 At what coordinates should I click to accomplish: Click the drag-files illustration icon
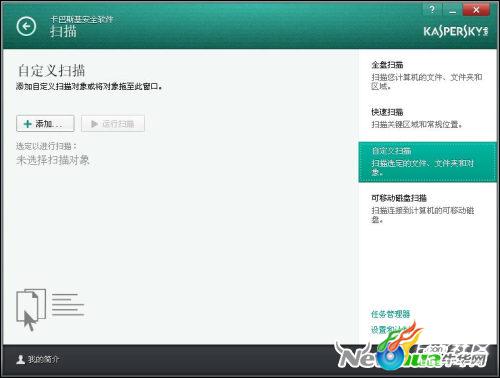tap(50, 310)
